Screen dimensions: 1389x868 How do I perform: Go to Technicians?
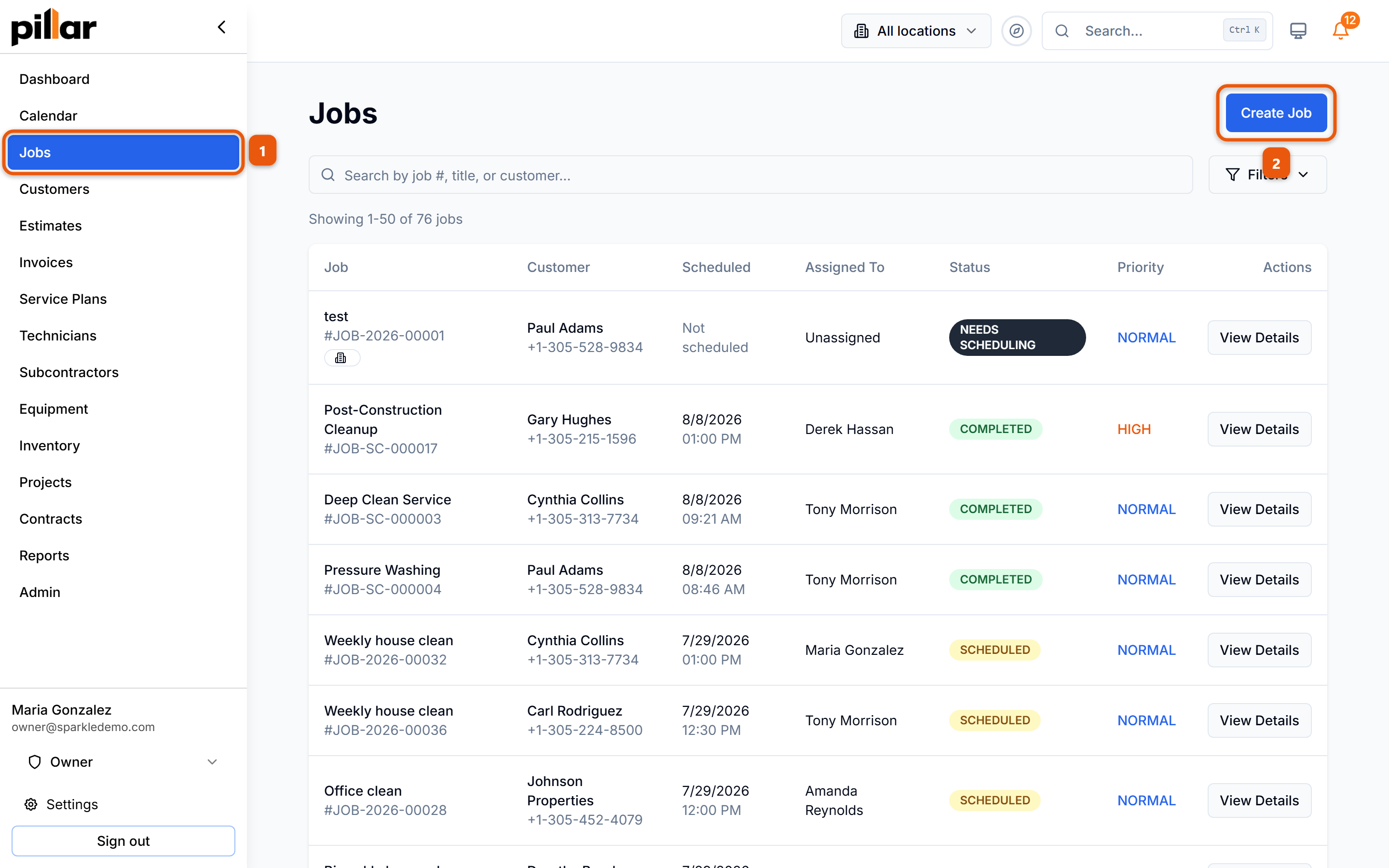pos(58,336)
